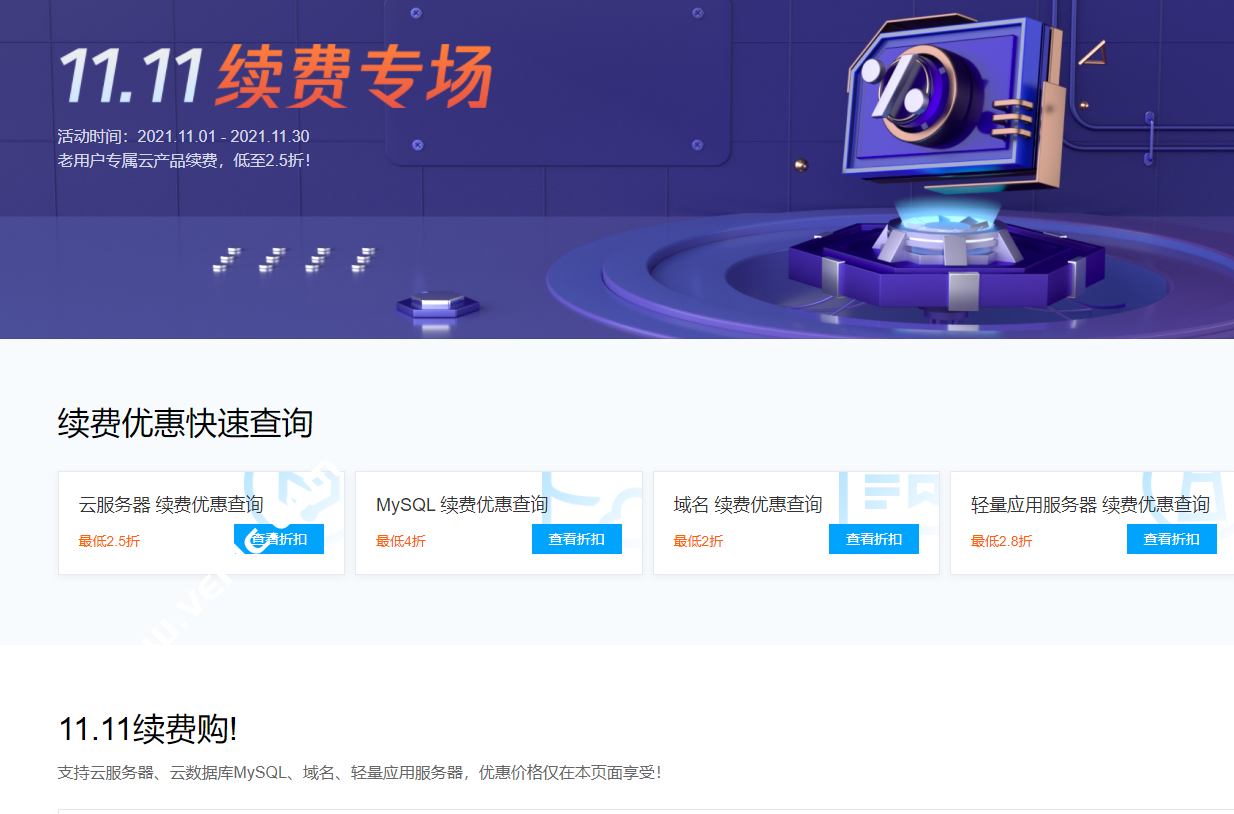Click 查看折扣 on the 轻量应用服务器 card
This screenshot has height=814, width=1234.
pyautogui.click(x=1171, y=538)
